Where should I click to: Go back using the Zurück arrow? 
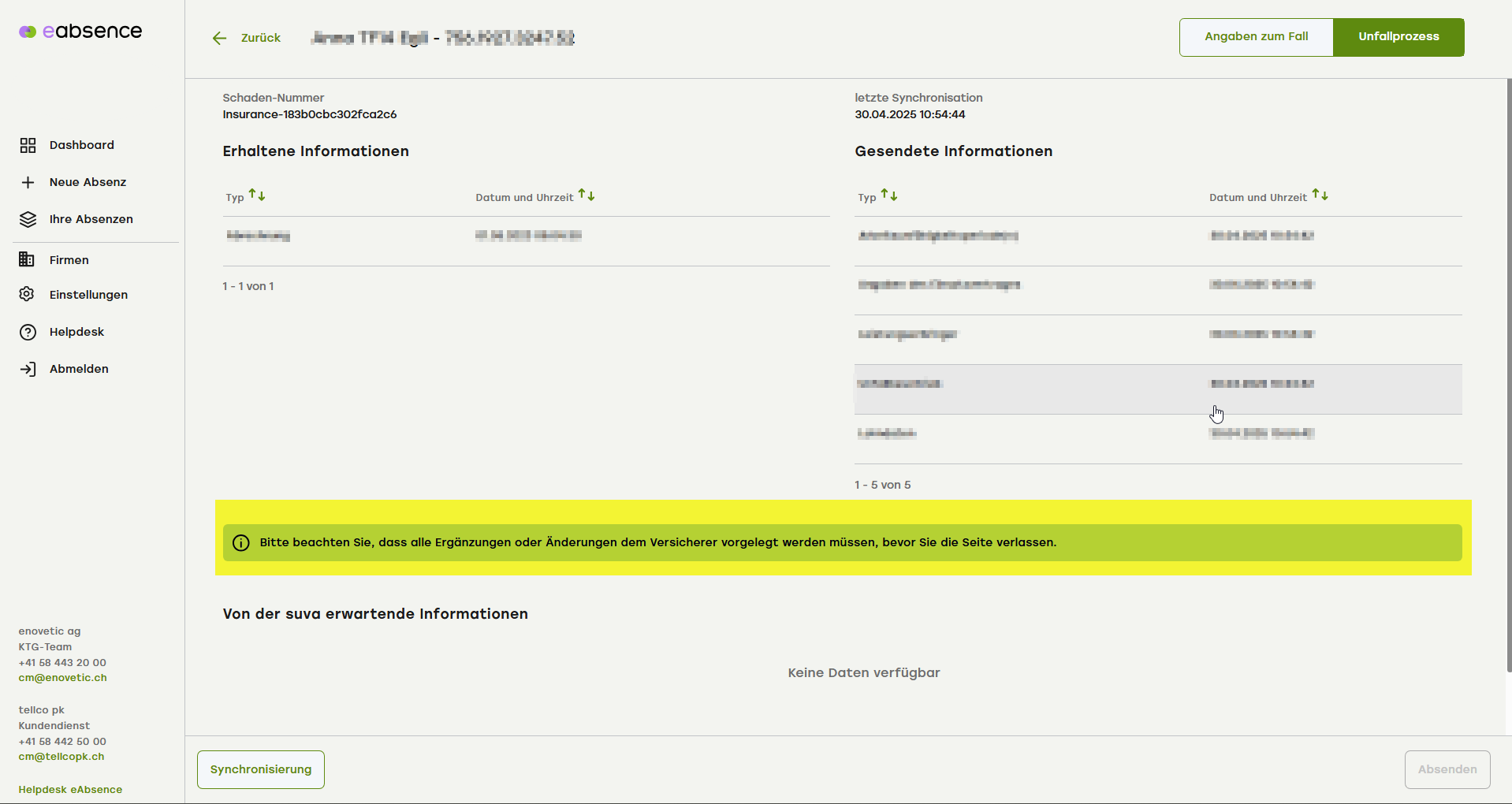tap(219, 38)
